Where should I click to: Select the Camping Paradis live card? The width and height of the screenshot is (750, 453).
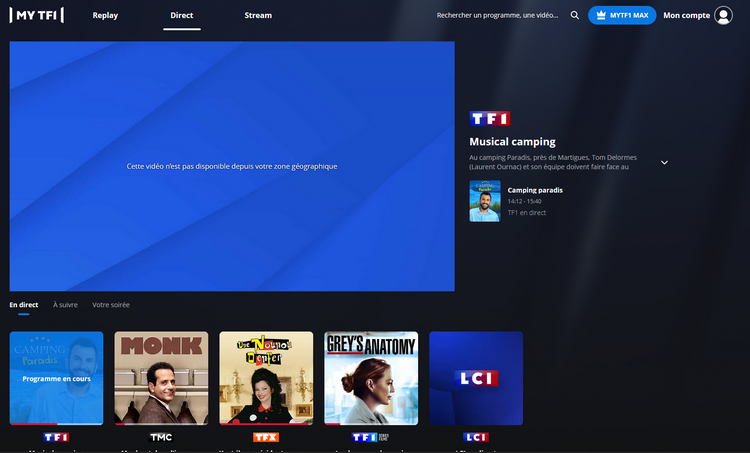[x=56, y=378]
